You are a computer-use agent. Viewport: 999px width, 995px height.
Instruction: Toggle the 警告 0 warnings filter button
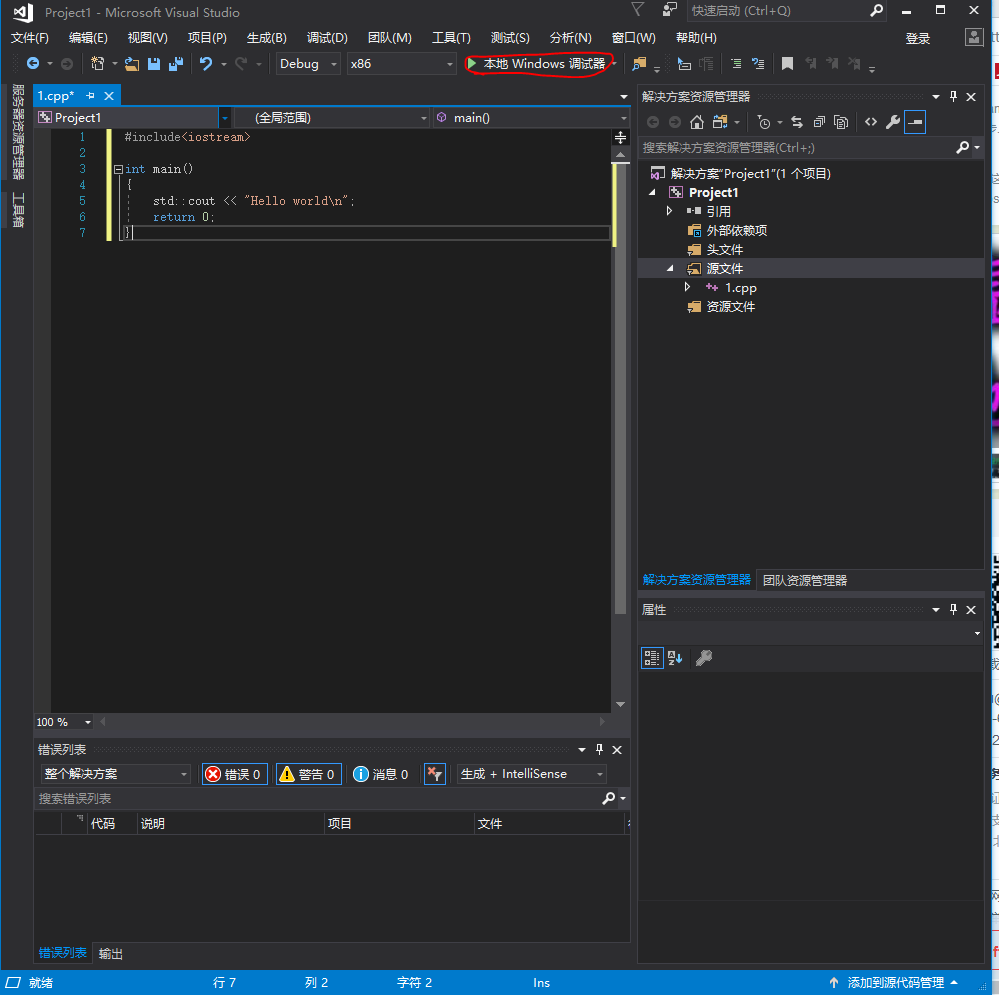[x=308, y=773]
